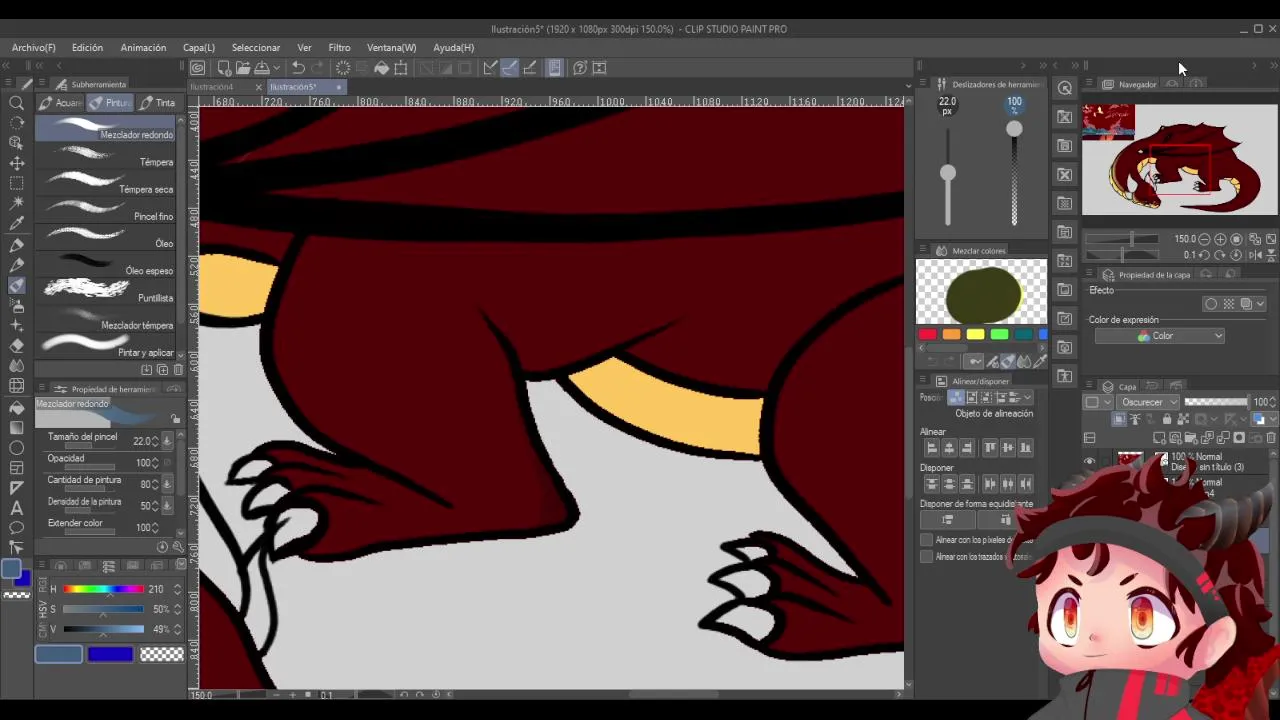Viewport: 1280px width, 720px height.
Task: Open the Color de expresión dropdown
Action: click(1160, 336)
